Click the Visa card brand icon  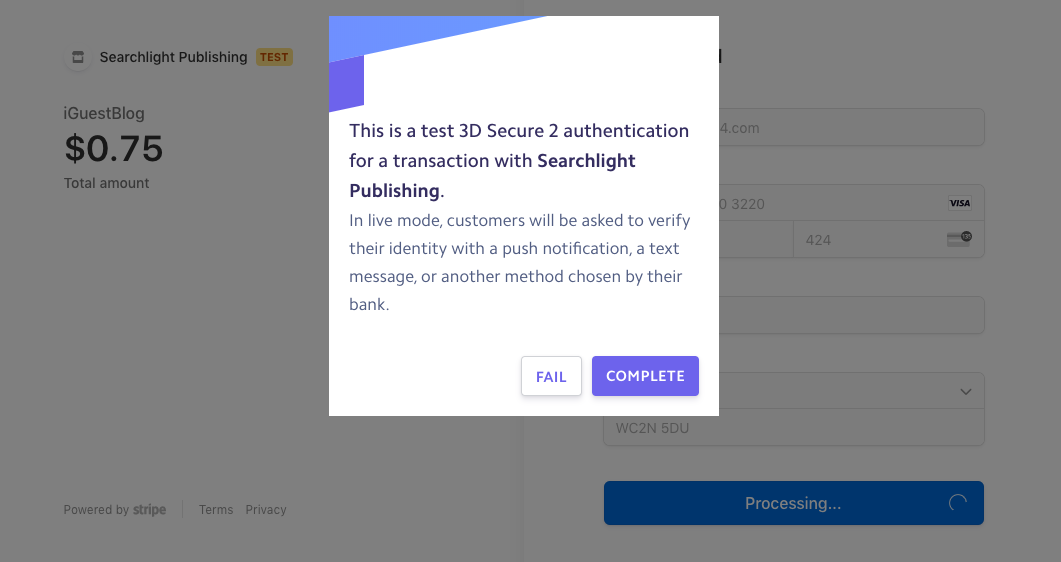coord(960,203)
